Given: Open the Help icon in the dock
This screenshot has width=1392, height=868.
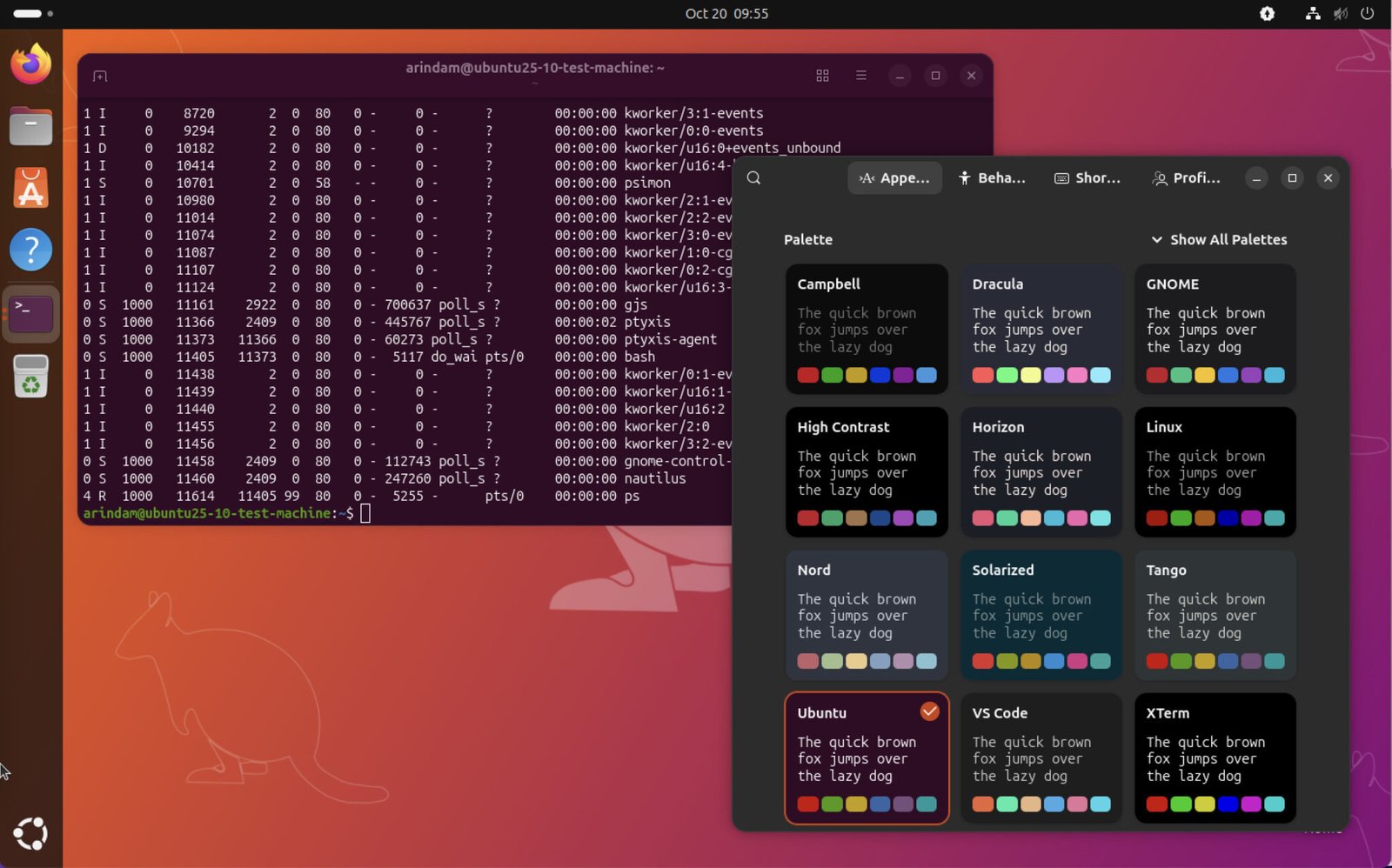Looking at the screenshot, I should pyautogui.click(x=30, y=250).
